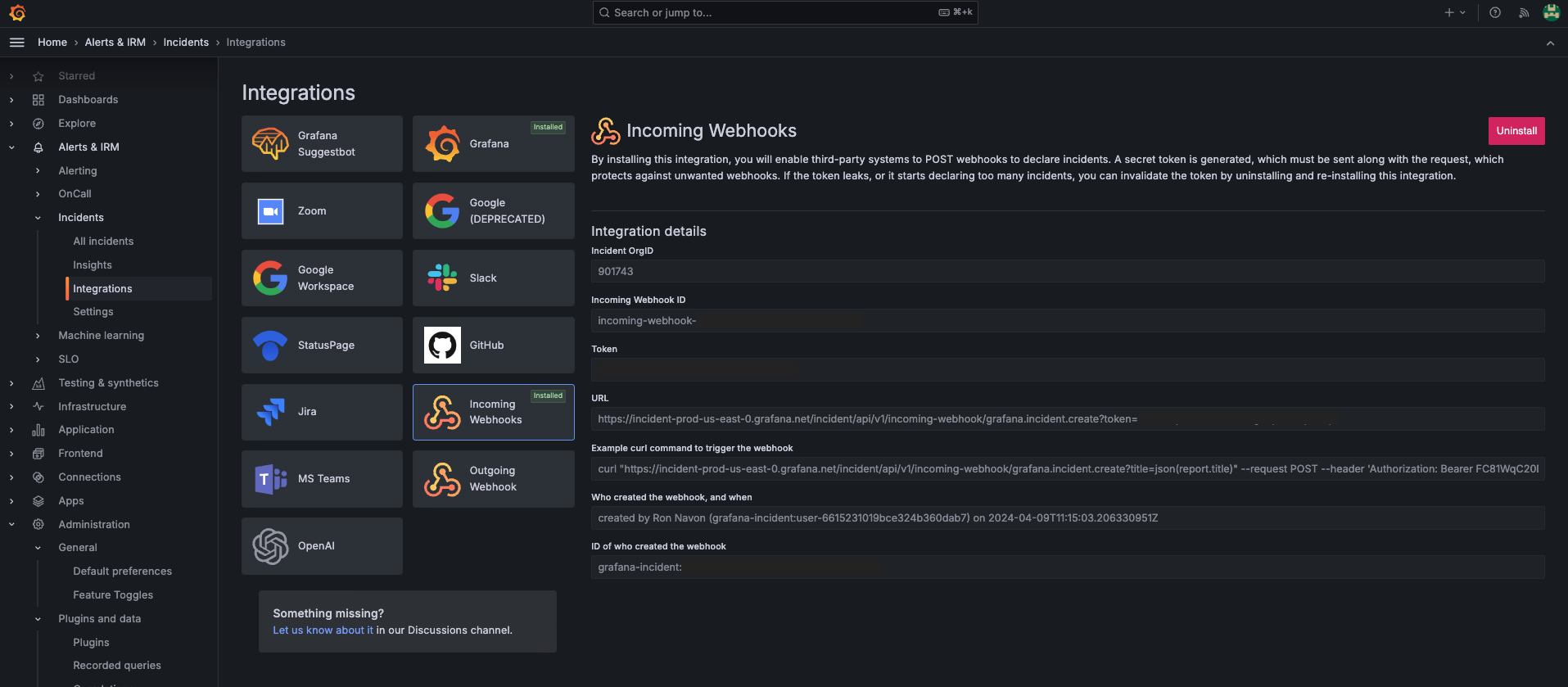
Task: Open the plus add-new dropdown
Action: (x=1454, y=13)
